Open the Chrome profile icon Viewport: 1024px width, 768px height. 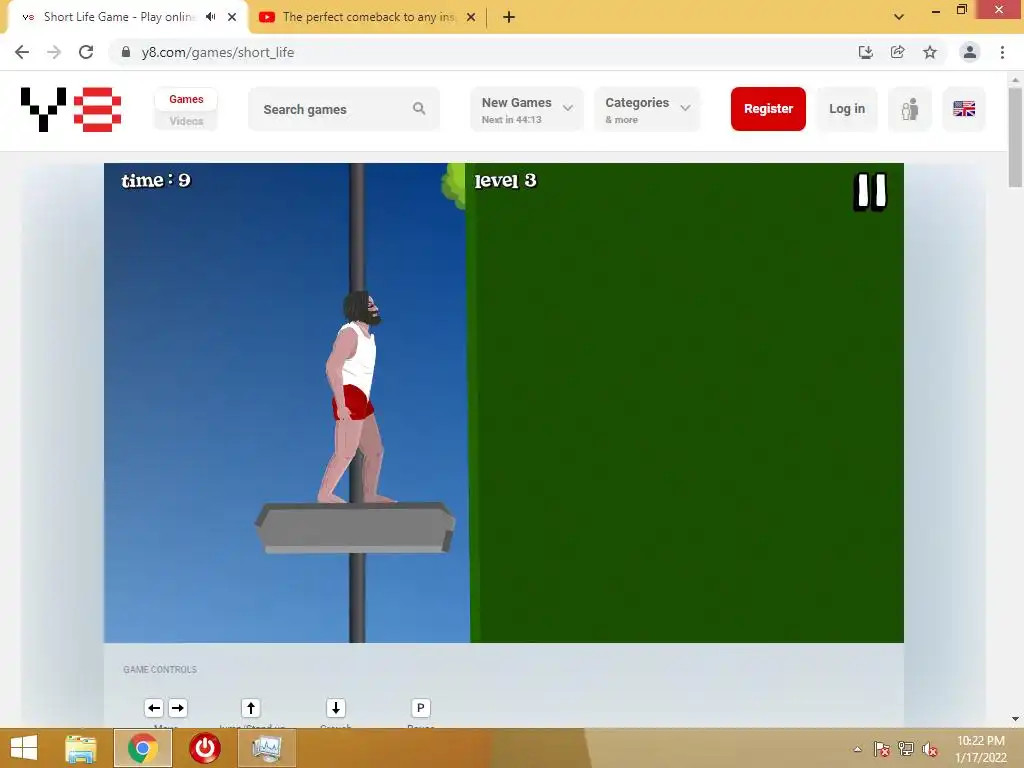pyautogui.click(x=970, y=52)
